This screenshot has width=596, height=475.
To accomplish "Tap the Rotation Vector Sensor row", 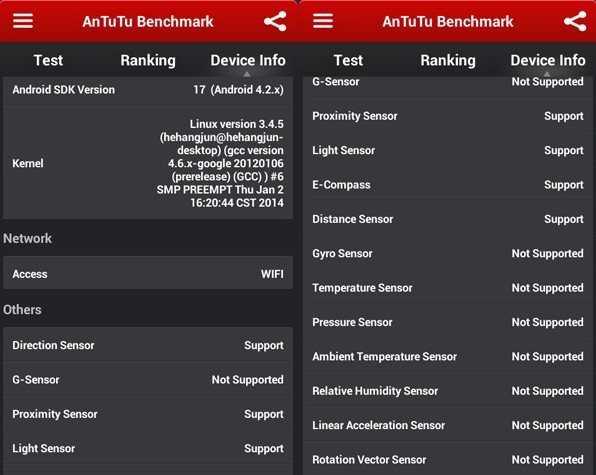I will (x=448, y=459).
